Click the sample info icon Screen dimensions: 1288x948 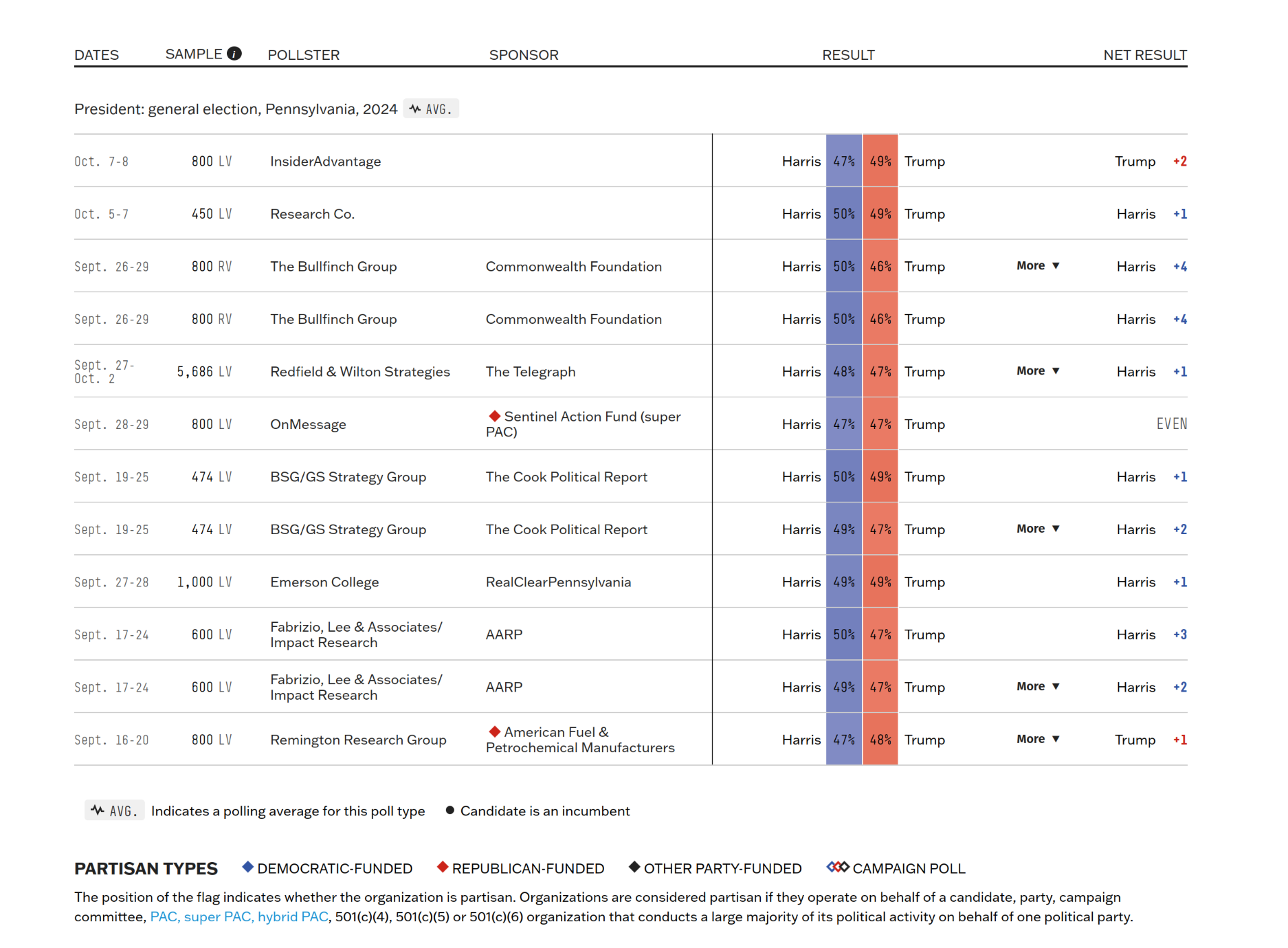(234, 54)
